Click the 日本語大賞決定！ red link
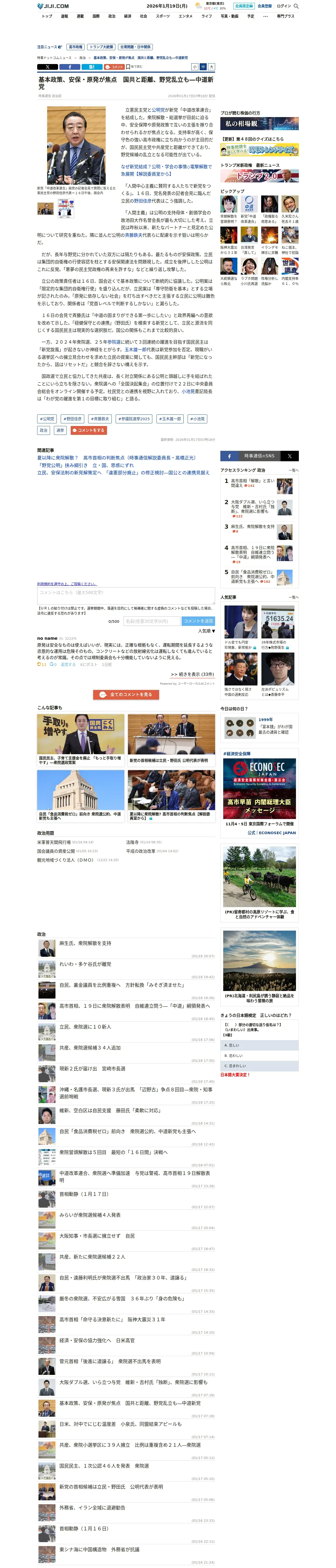 (235, 1075)
